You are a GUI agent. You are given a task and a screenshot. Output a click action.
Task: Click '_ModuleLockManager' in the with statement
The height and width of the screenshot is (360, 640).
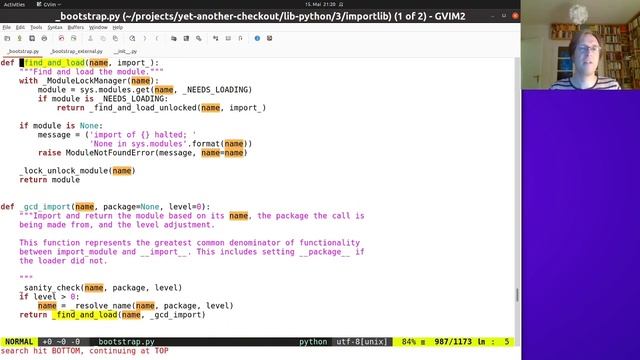(x=84, y=81)
